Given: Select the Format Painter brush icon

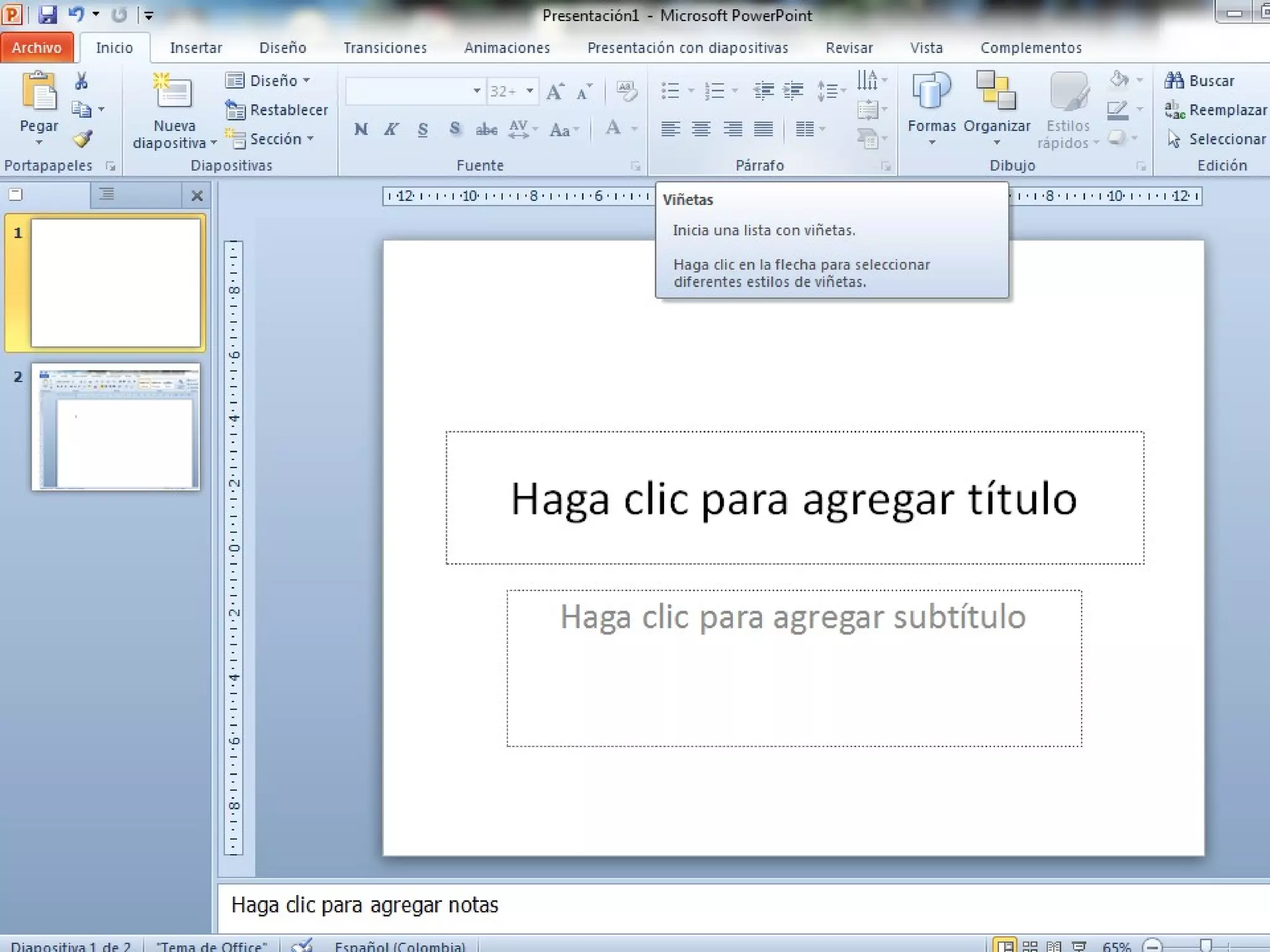Looking at the screenshot, I should [82, 138].
